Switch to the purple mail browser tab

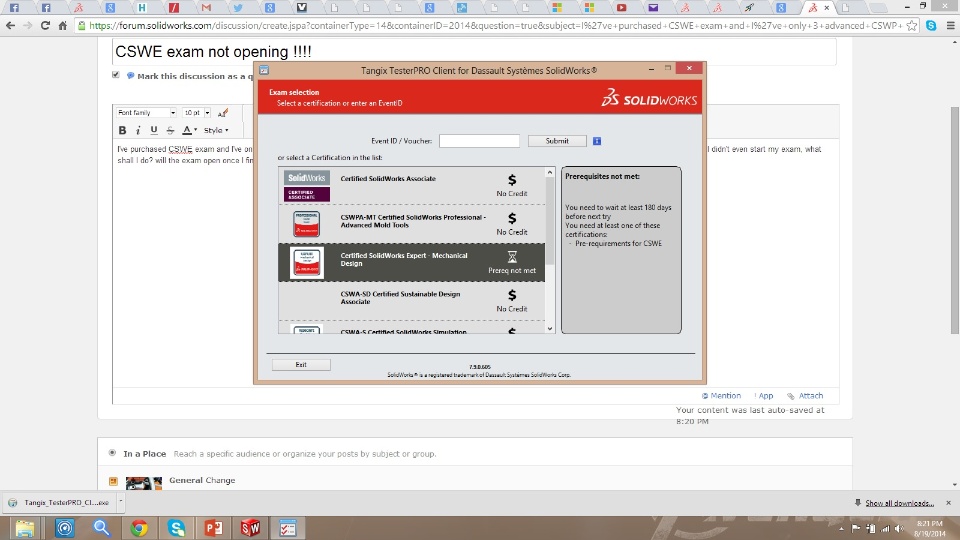(x=653, y=8)
